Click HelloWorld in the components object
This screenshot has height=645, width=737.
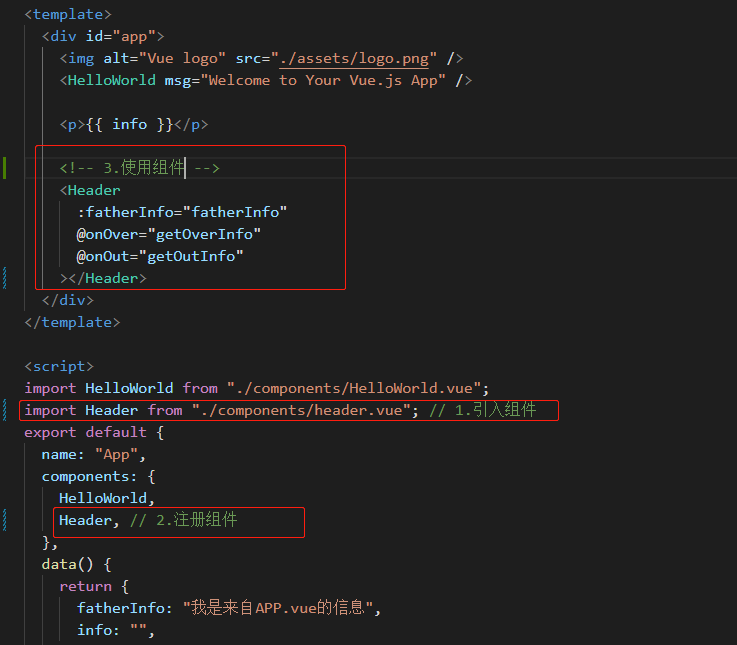pos(103,498)
